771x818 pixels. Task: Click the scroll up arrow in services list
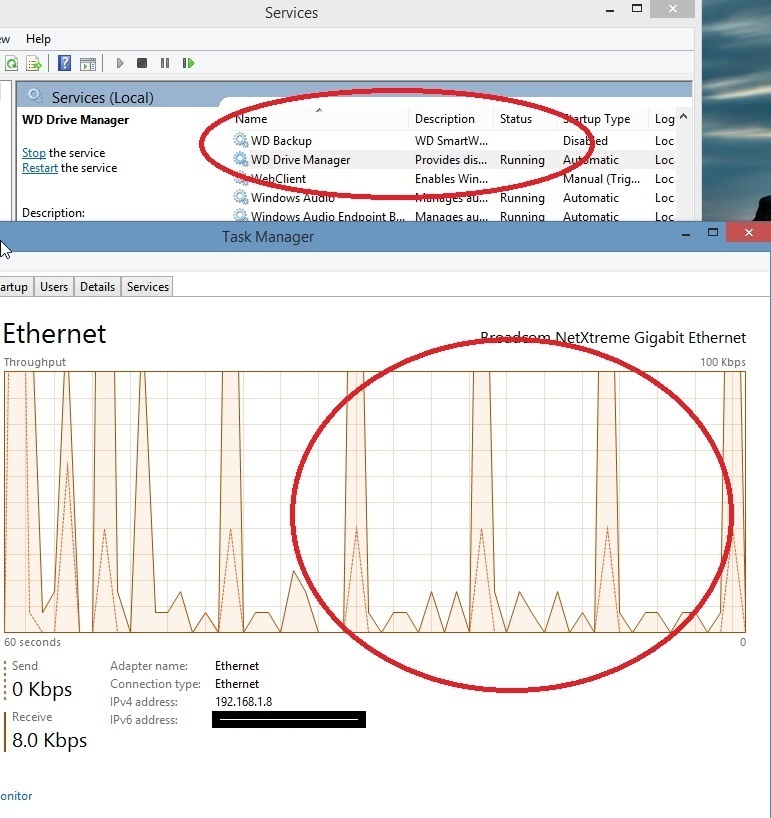click(x=684, y=117)
